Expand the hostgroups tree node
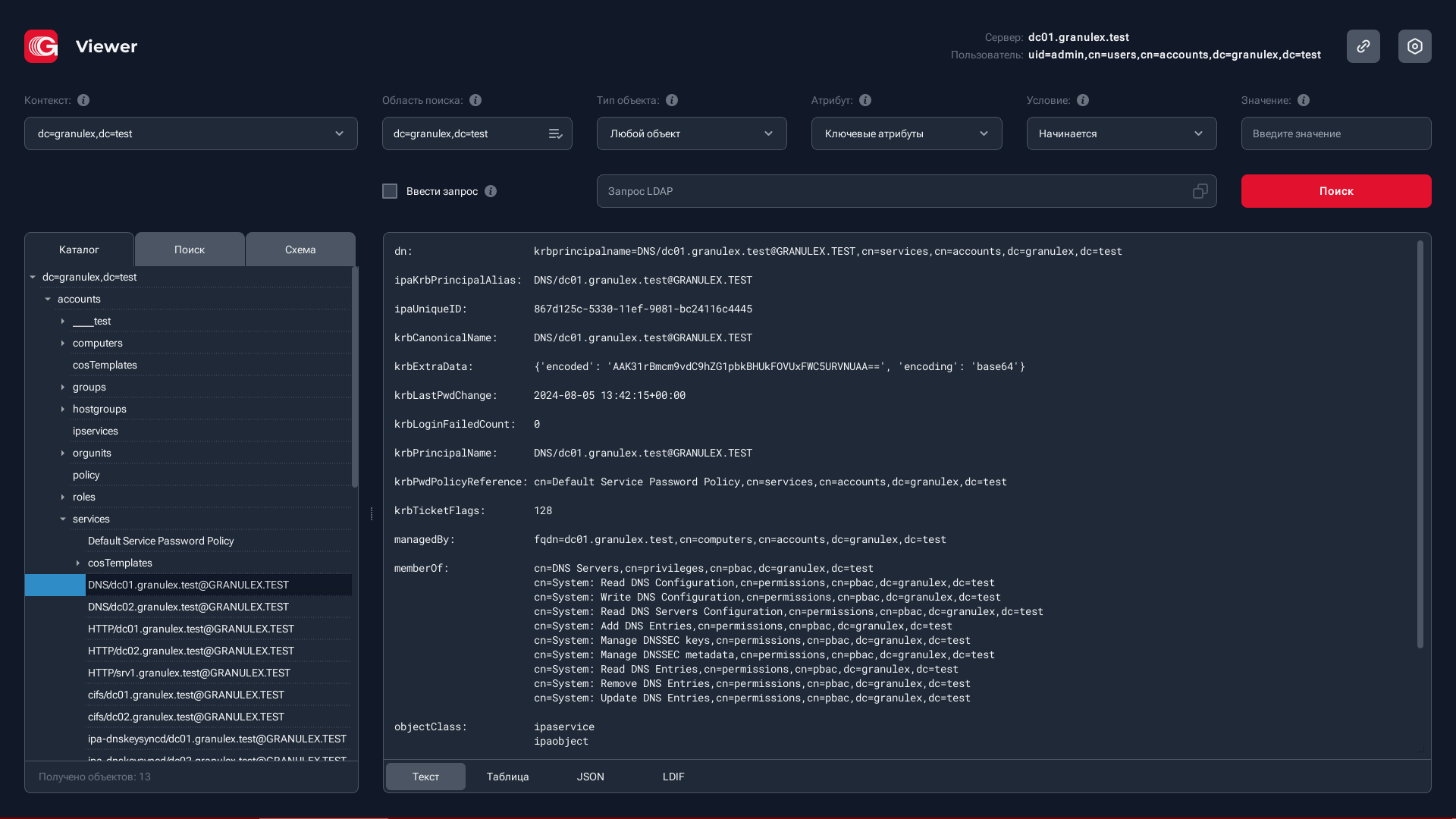The width and height of the screenshot is (1456, 819). click(x=63, y=409)
